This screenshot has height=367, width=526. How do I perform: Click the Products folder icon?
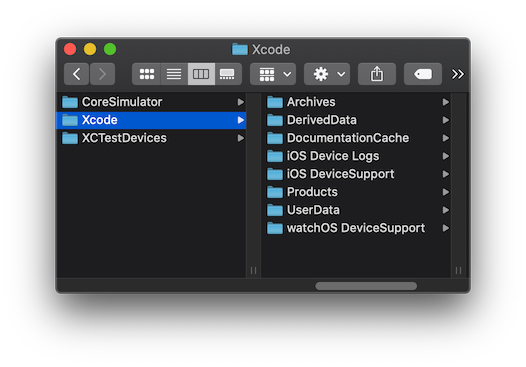coord(275,192)
